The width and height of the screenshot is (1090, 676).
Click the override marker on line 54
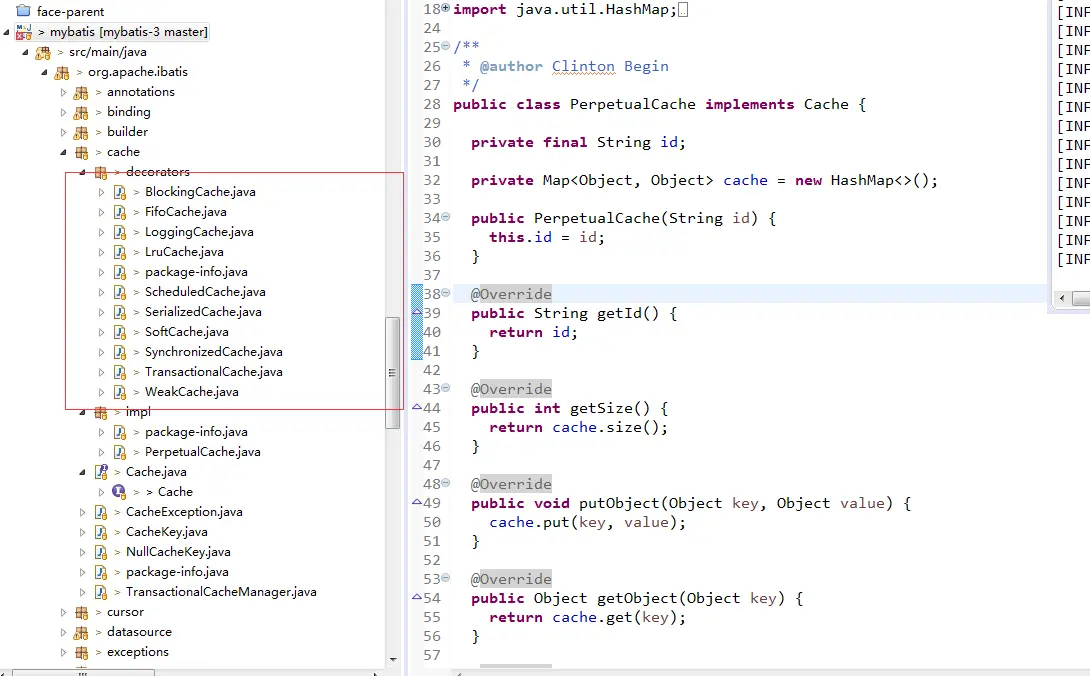[417, 596]
